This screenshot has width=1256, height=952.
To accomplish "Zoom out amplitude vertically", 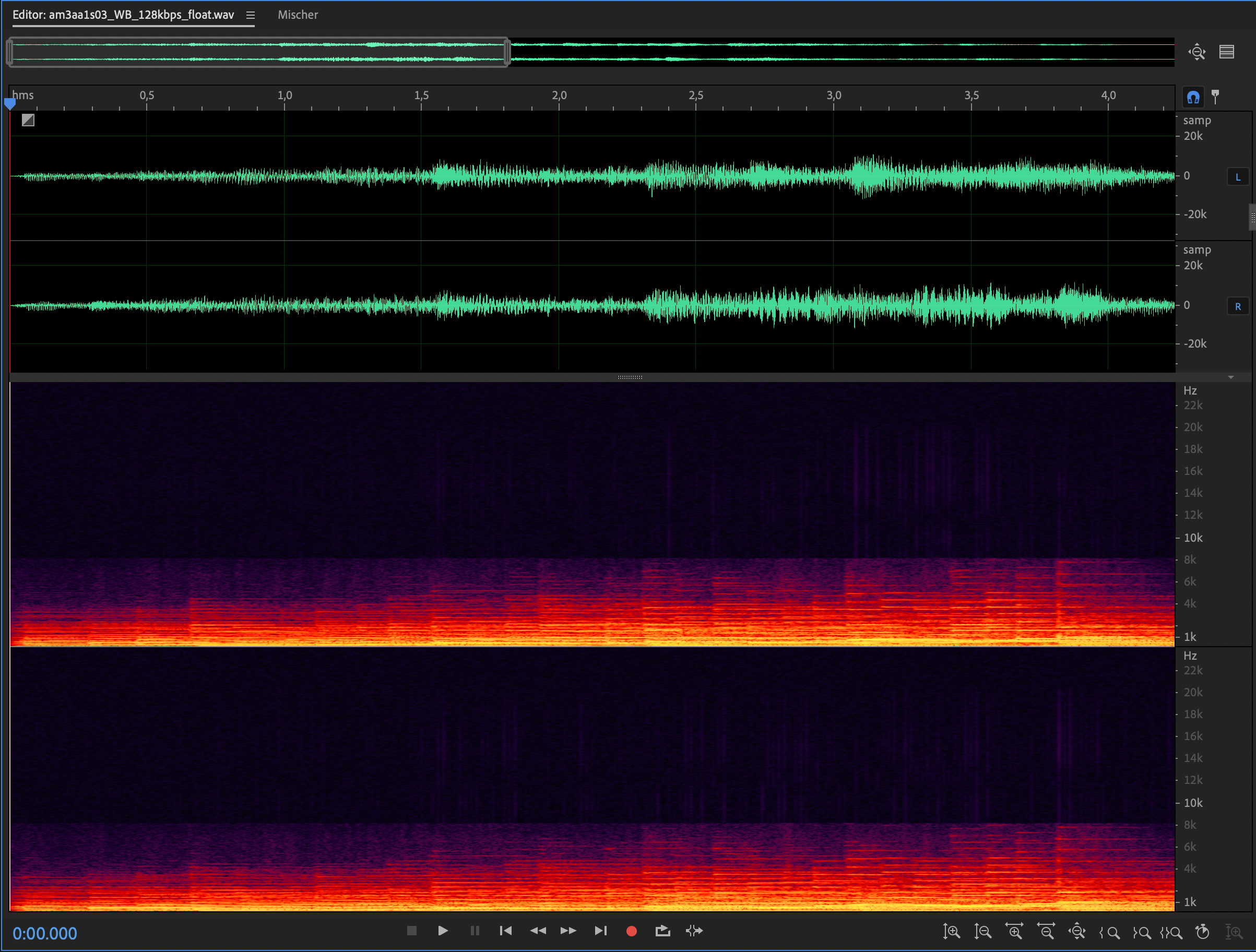I will pyautogui.click(x=982, y=932).
